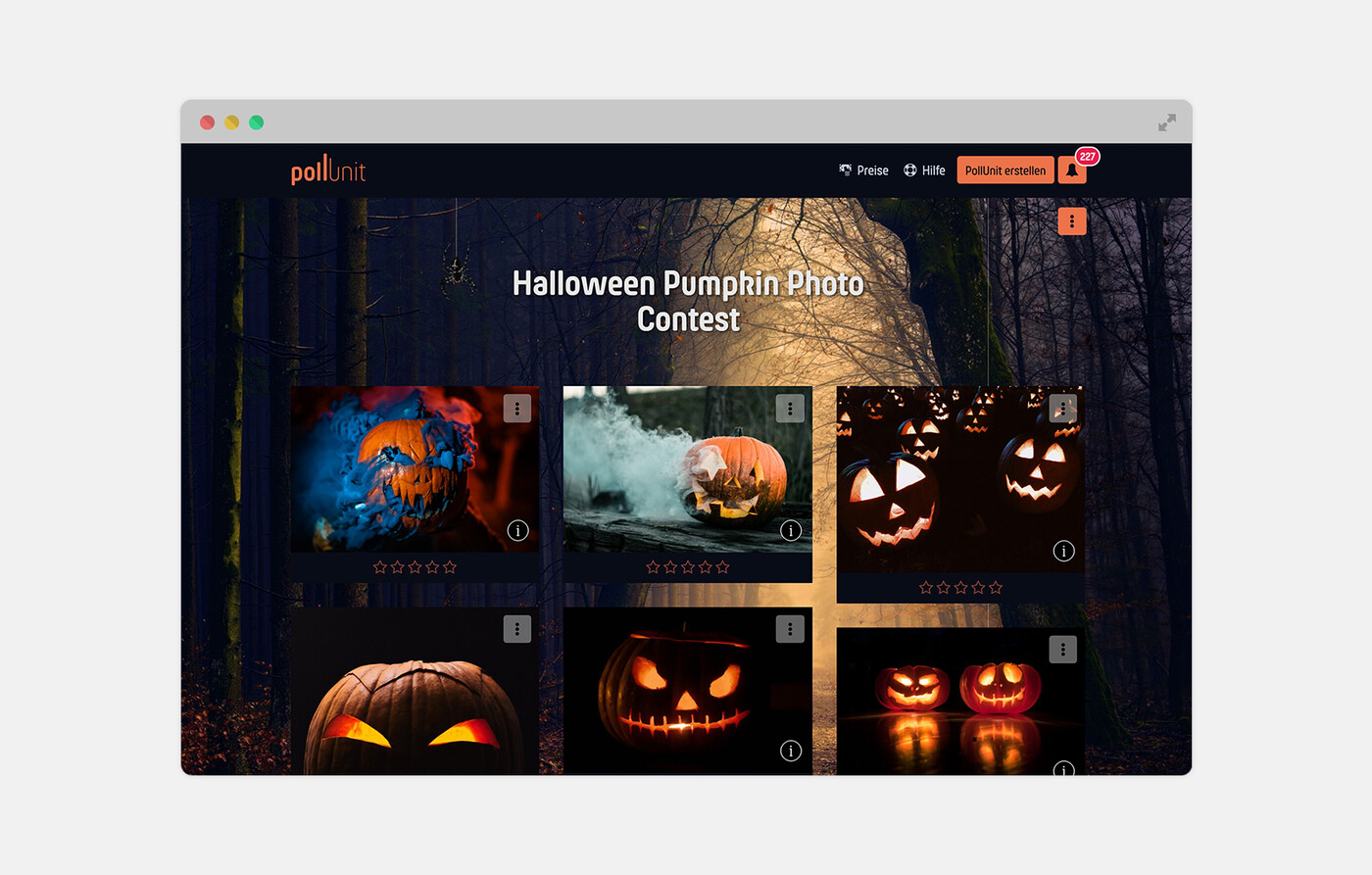Rate the white smoke pumpkin one star
Image resolution: width=1372 pixels, height=875 pixels.
(653, 567)
